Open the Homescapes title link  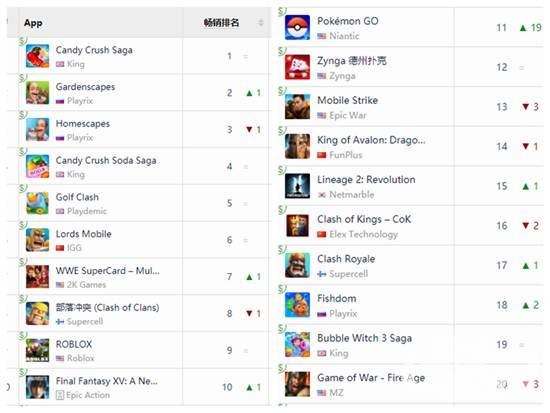pyautogui.click(x=83, y=124)
